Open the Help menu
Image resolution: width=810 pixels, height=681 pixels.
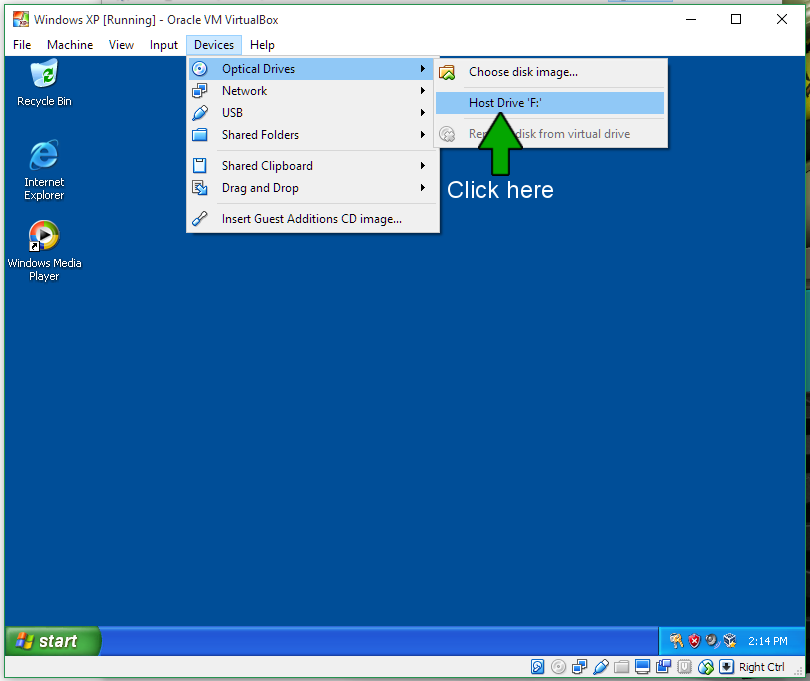[x=262, y=45]
